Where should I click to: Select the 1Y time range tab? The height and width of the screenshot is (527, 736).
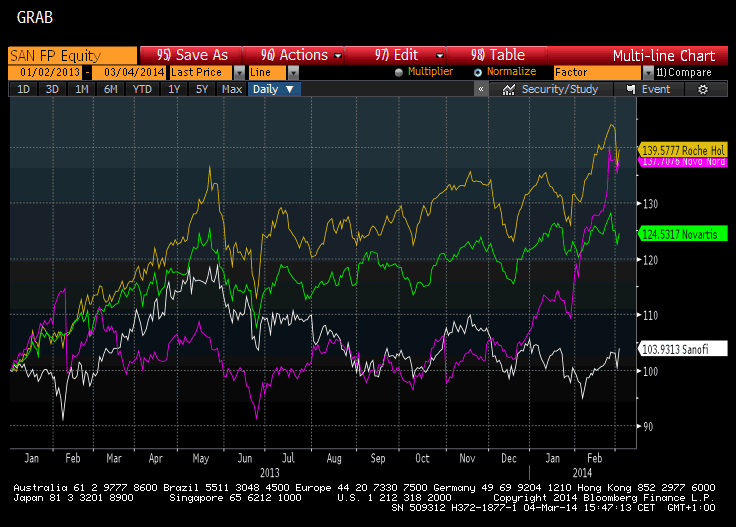[x=174, y=89]
